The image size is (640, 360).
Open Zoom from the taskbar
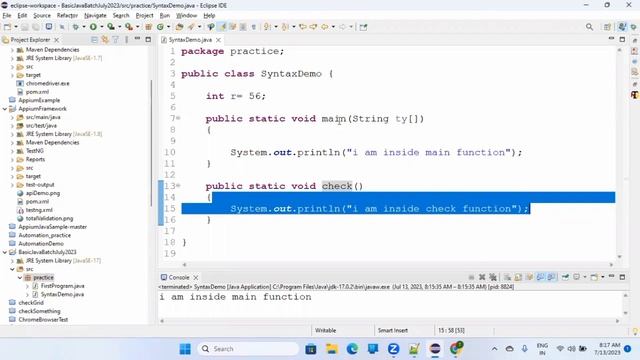pos(393,349)
